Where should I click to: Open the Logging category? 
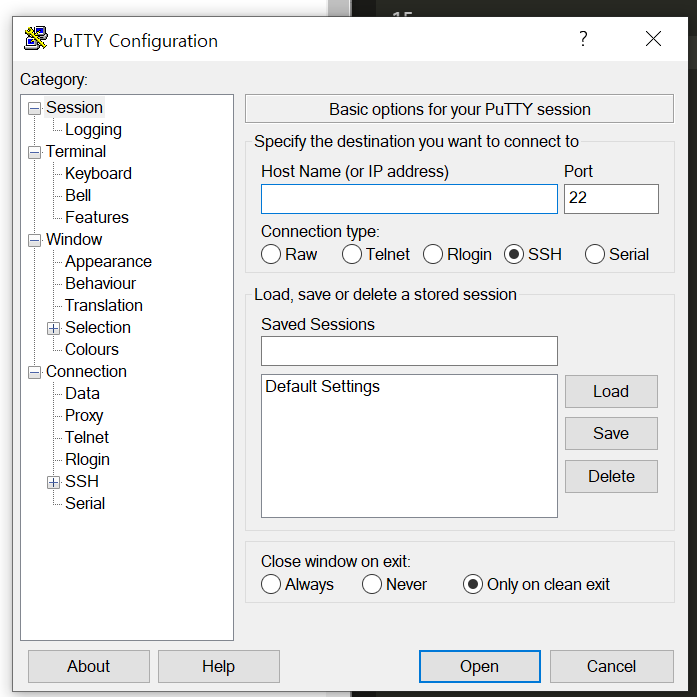93,129
